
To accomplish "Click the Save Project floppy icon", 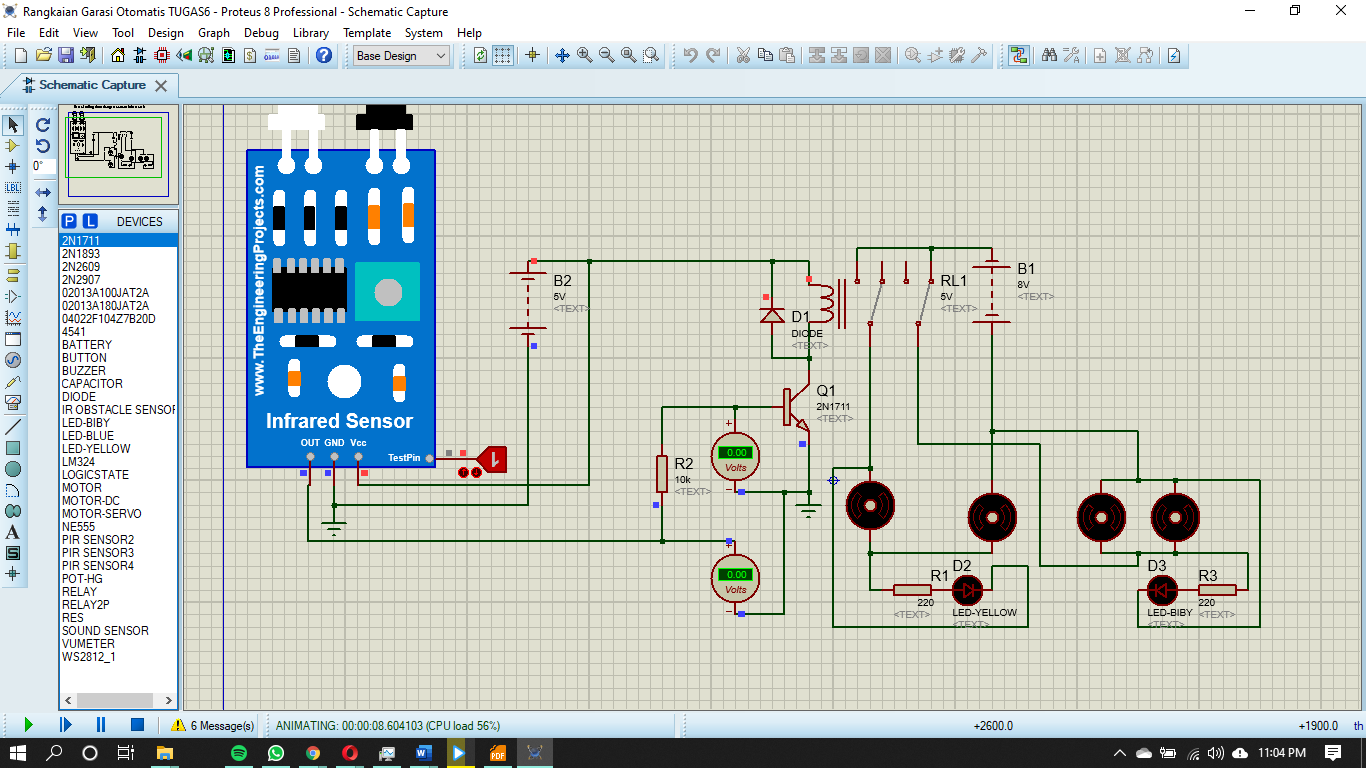I will tap(65, 56).
